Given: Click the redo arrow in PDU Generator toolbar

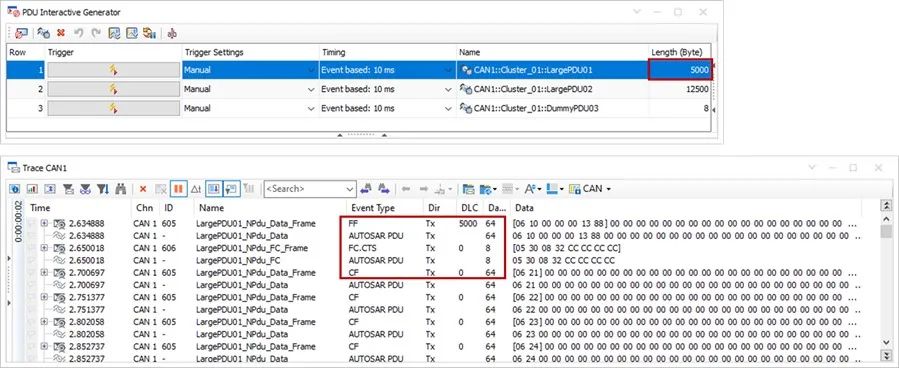Looking at the screenshot, I should coord(95,33).
